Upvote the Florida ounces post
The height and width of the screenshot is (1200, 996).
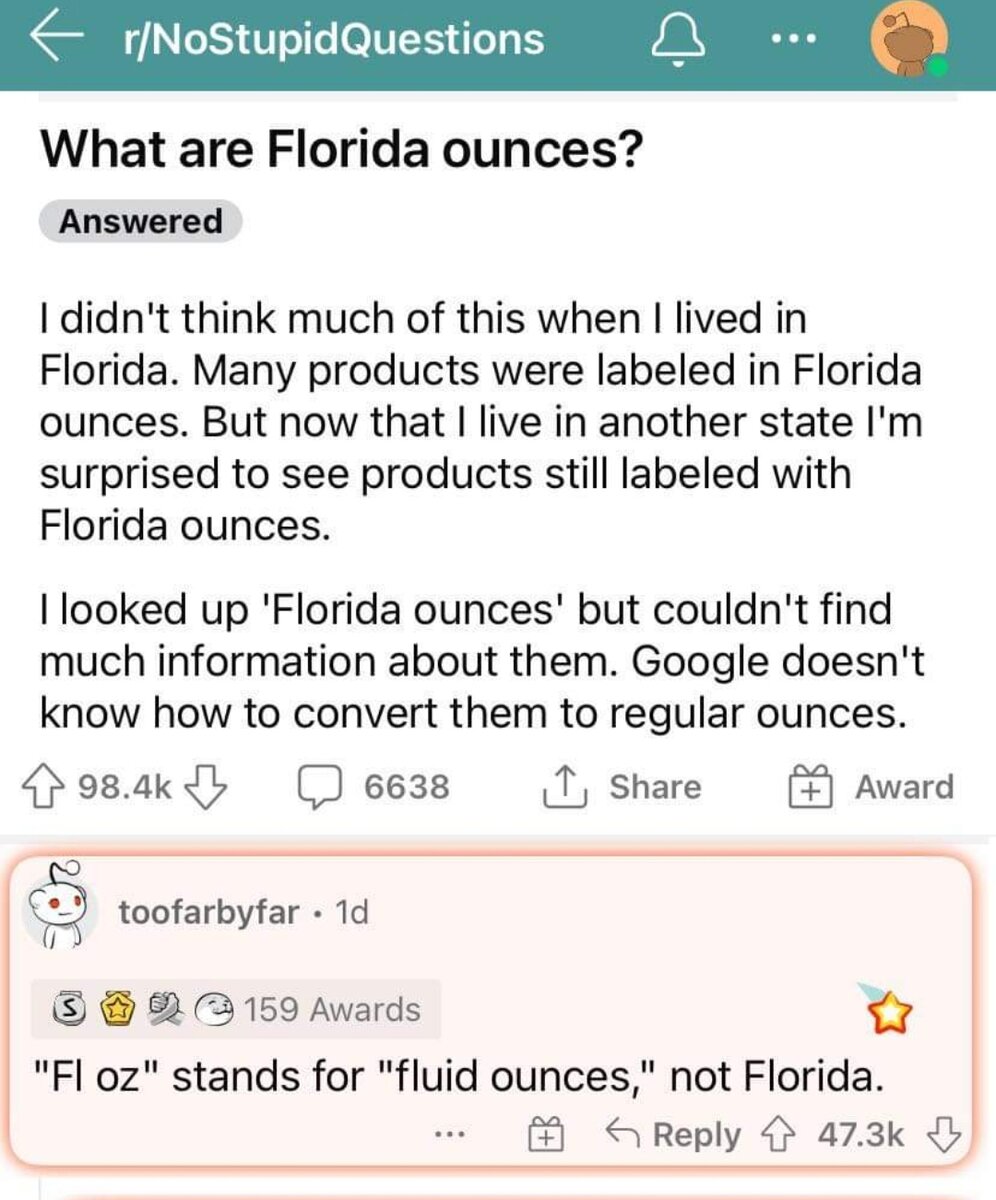[x=57, y=787]
